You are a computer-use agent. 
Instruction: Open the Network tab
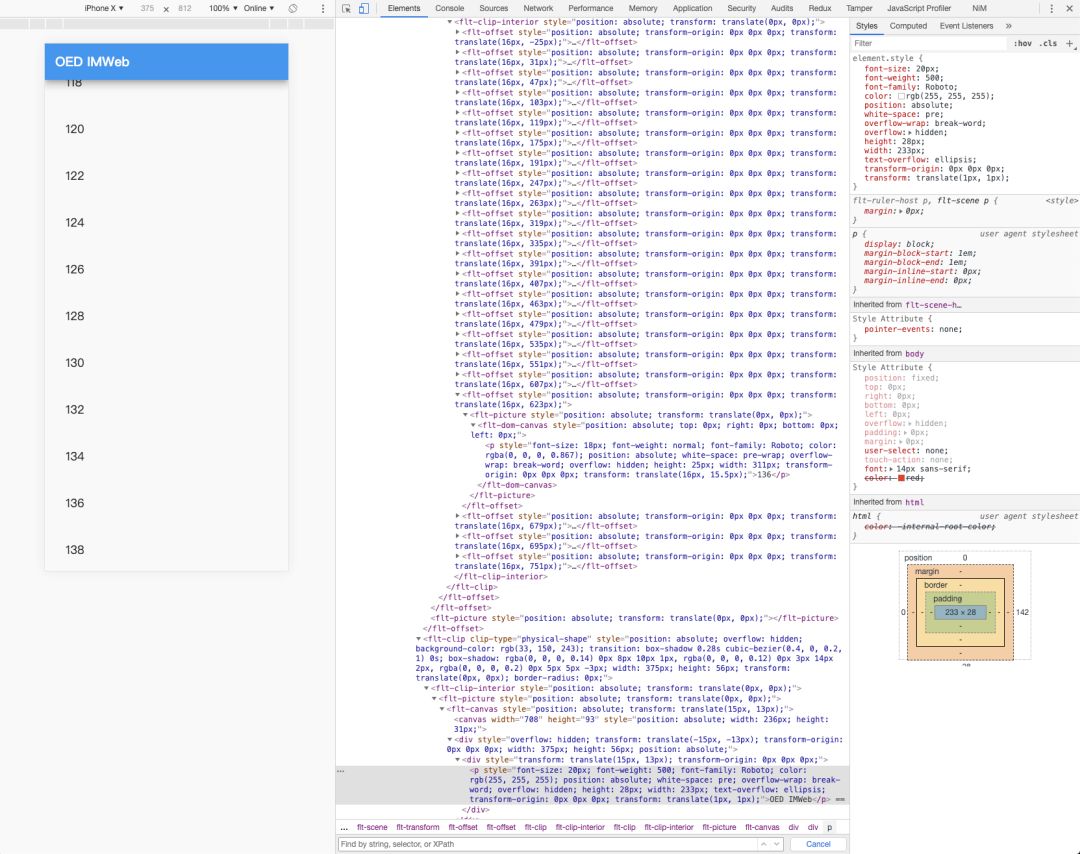click(x=538, y=8)
